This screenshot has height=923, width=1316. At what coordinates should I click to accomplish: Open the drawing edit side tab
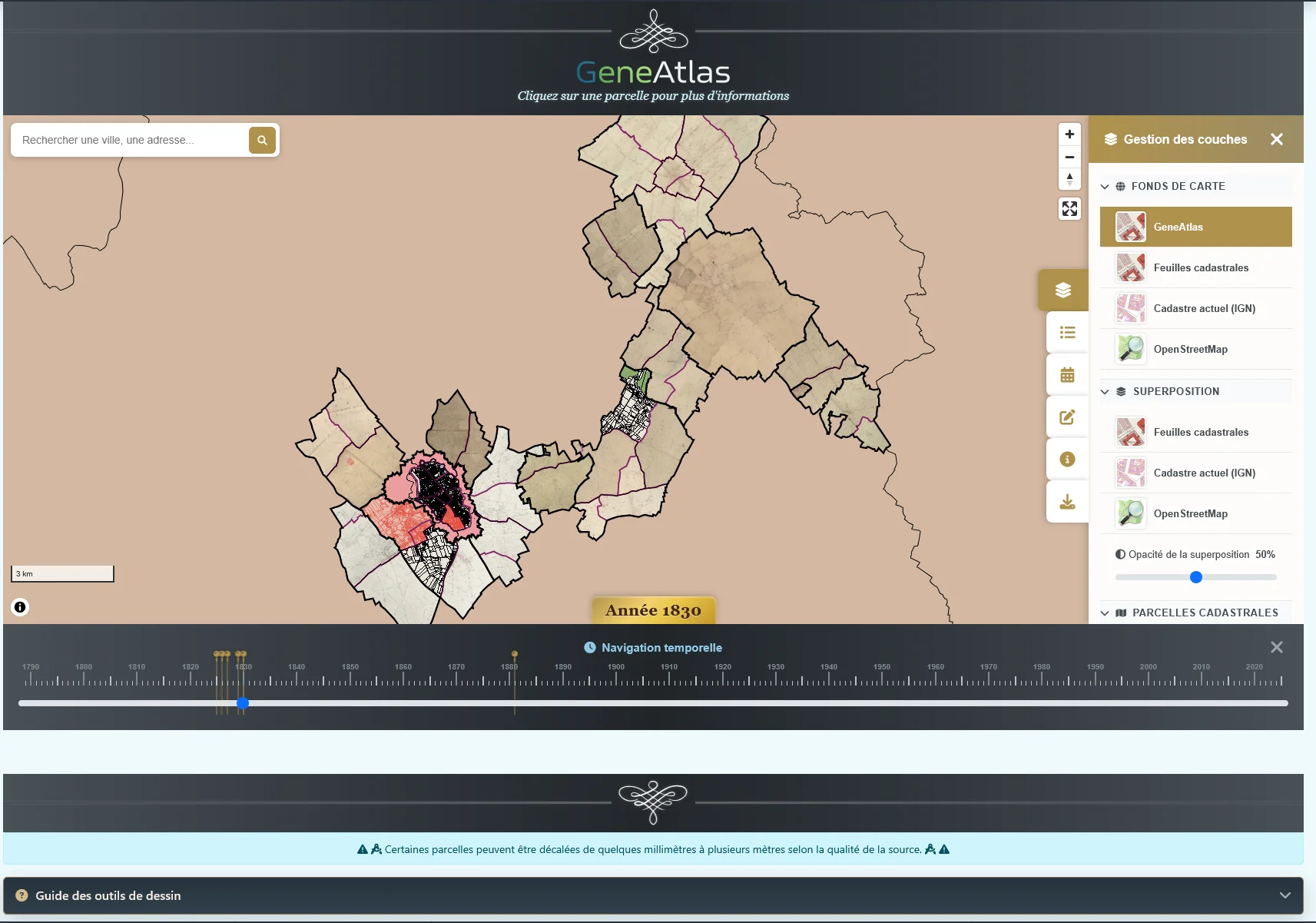(x=1067, y=417)
